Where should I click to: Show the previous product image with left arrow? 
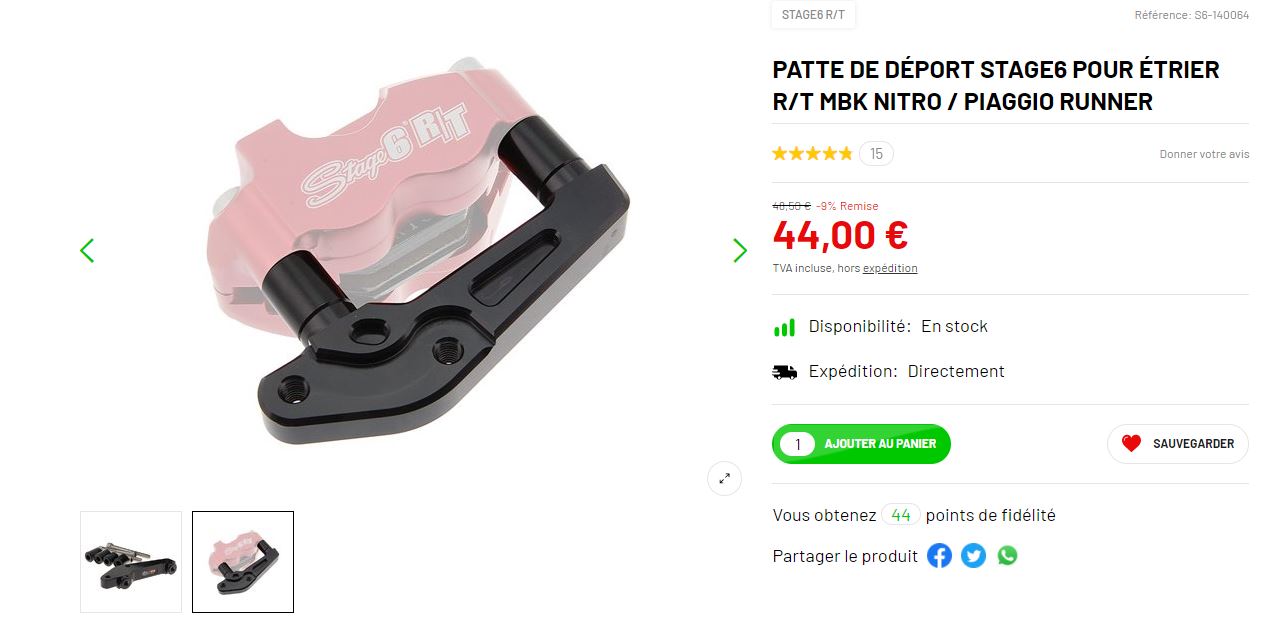87,250
